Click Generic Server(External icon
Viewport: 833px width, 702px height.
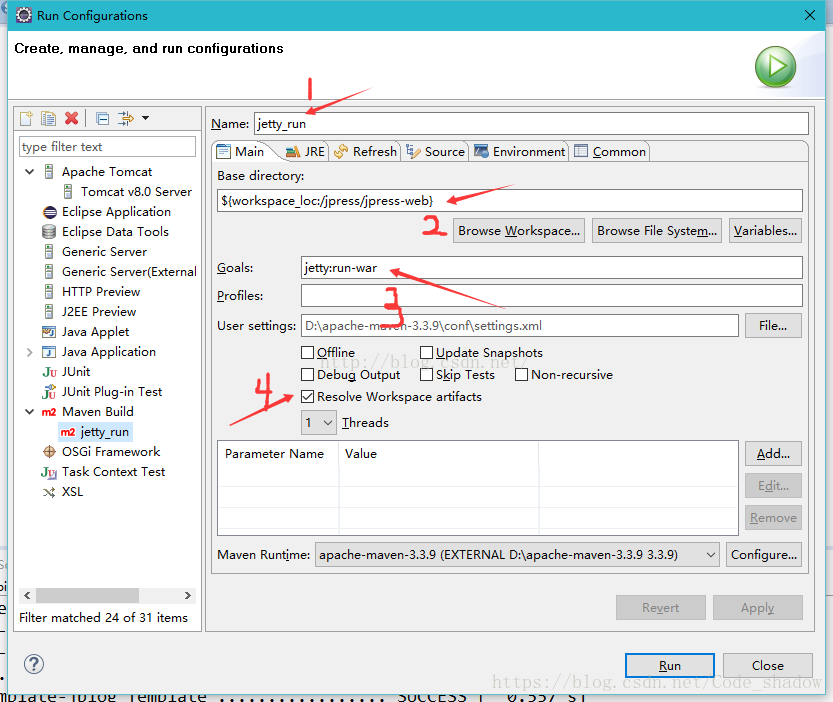pyautogui.click(x=49, y=272)
